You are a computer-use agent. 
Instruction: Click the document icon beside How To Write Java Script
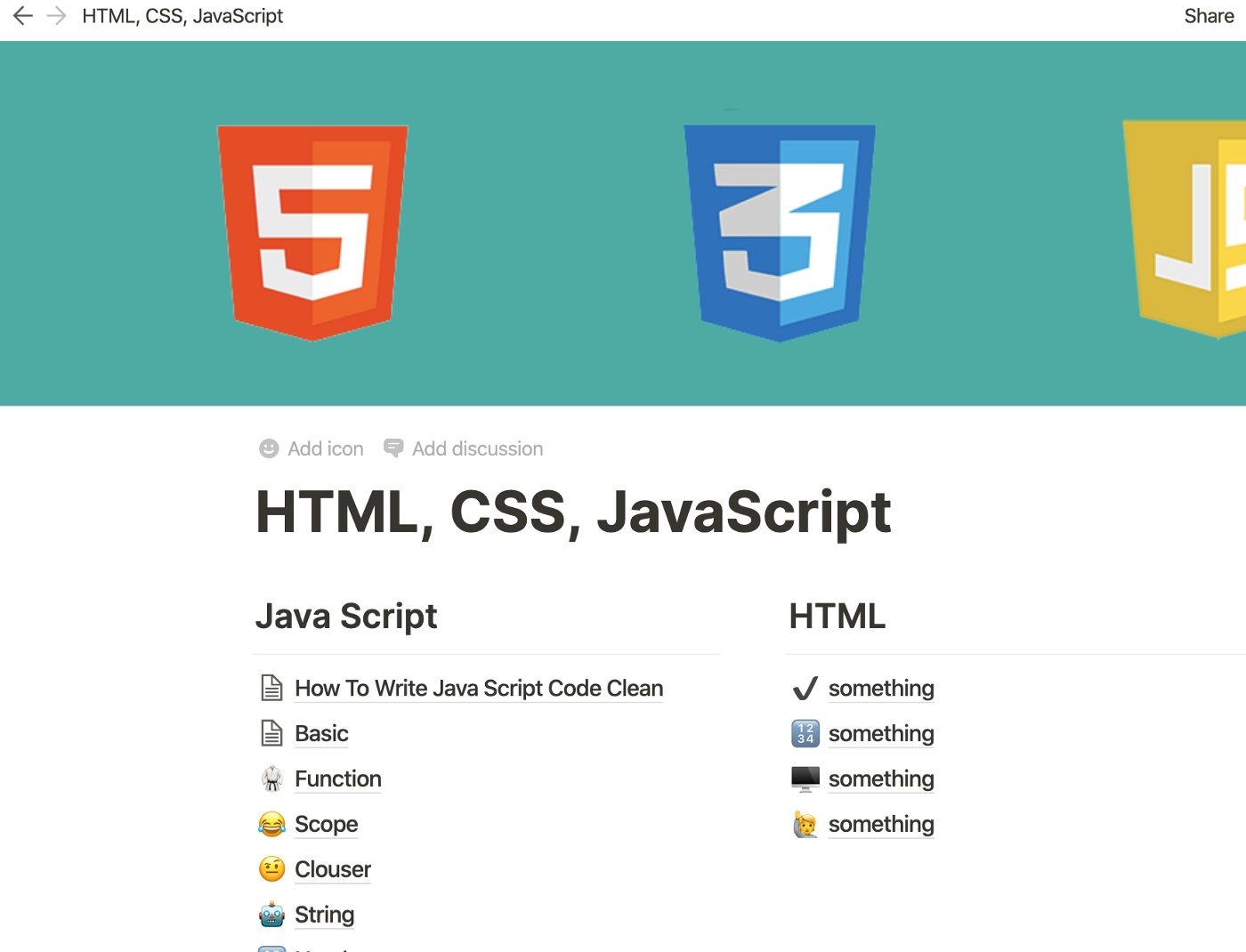(x=271, y=688)
